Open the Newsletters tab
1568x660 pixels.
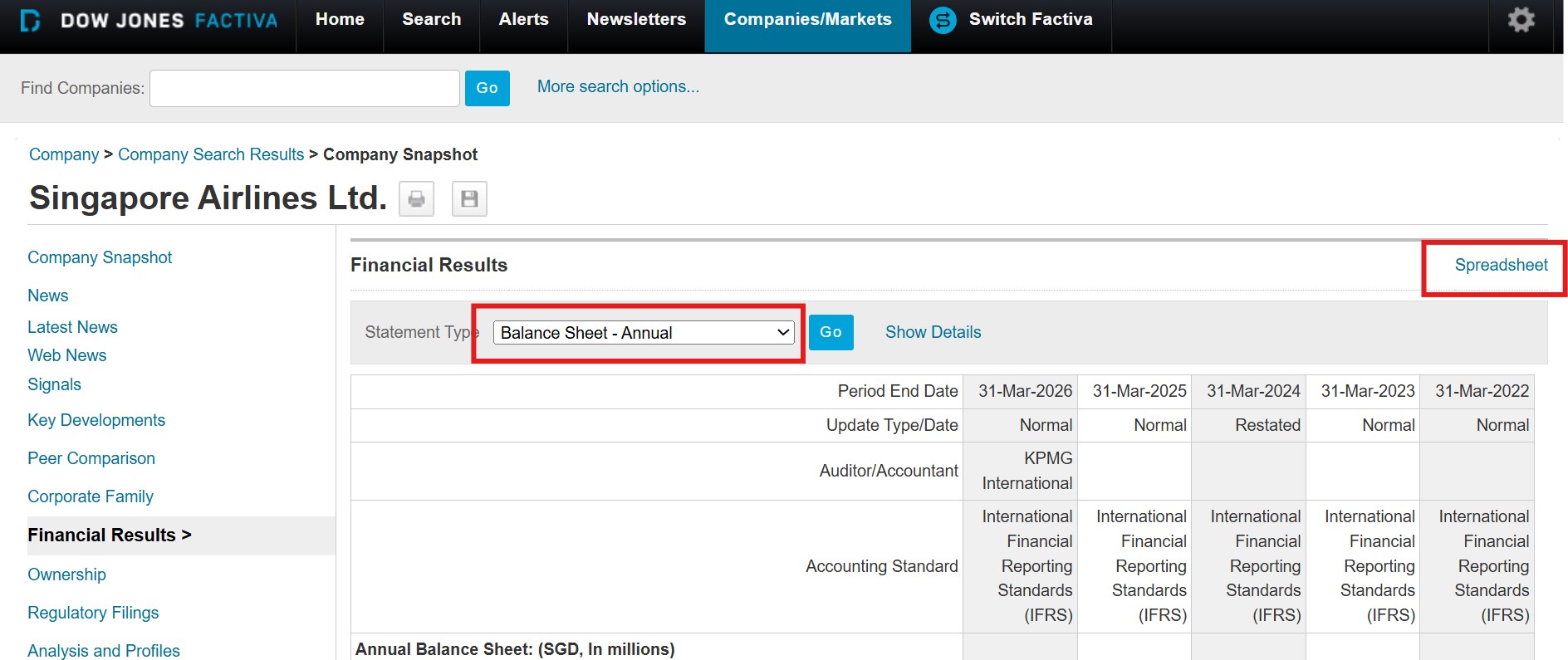pyautogui.click(x=636, y=19)
